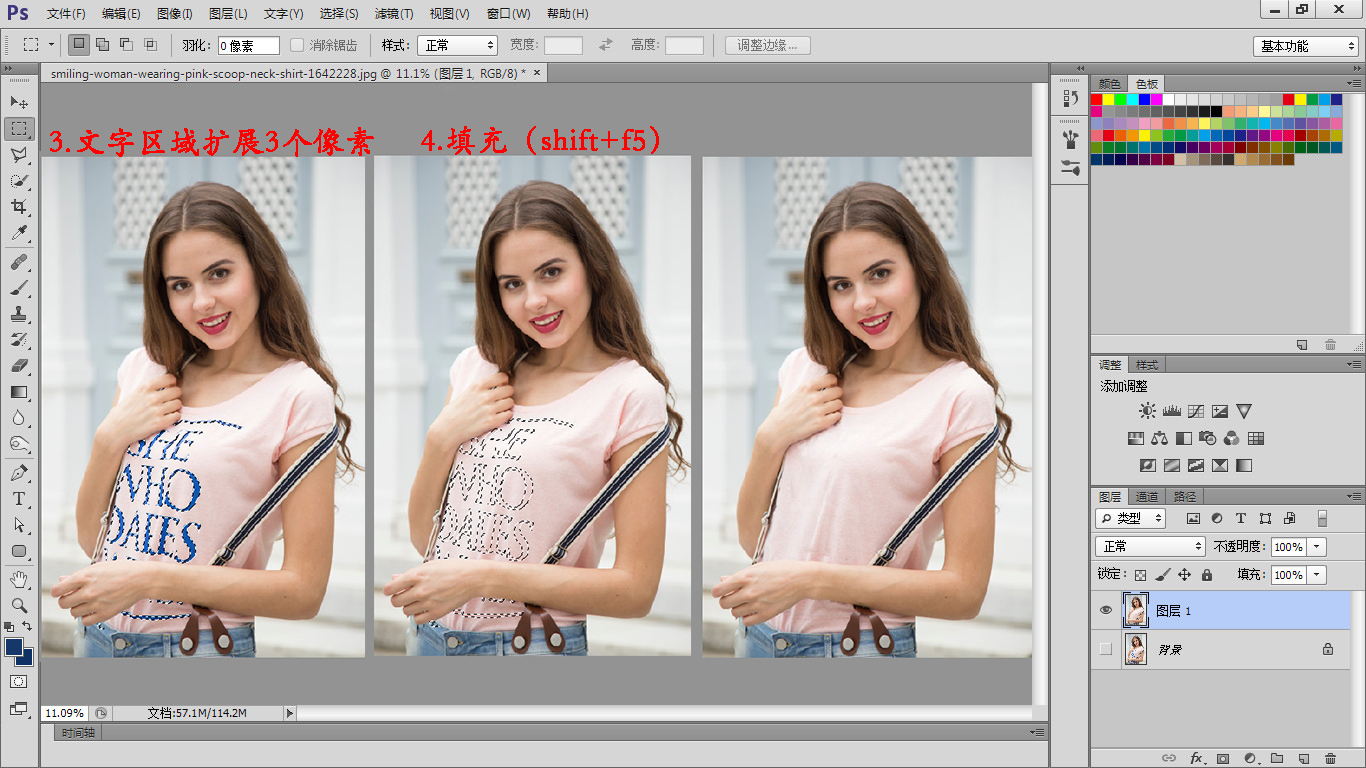Select the Spot Healing Brush tool
1366x768 pixels.
tap(19, 262)
